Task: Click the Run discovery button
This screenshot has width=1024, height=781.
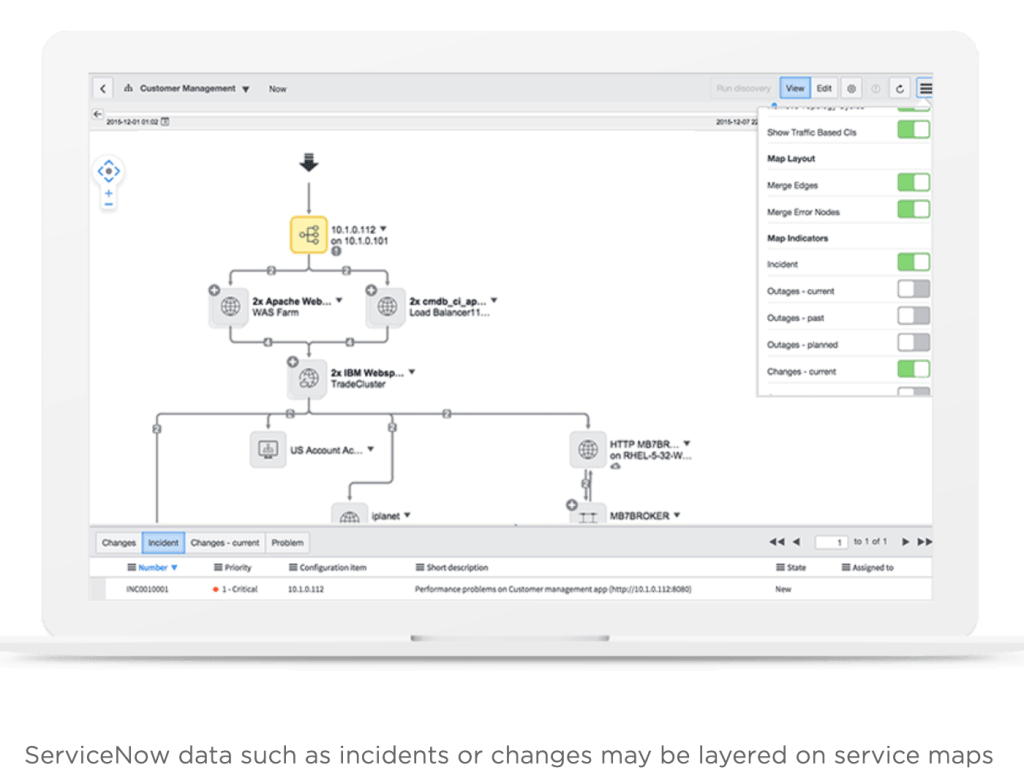Action: click(x=743, y=88)
